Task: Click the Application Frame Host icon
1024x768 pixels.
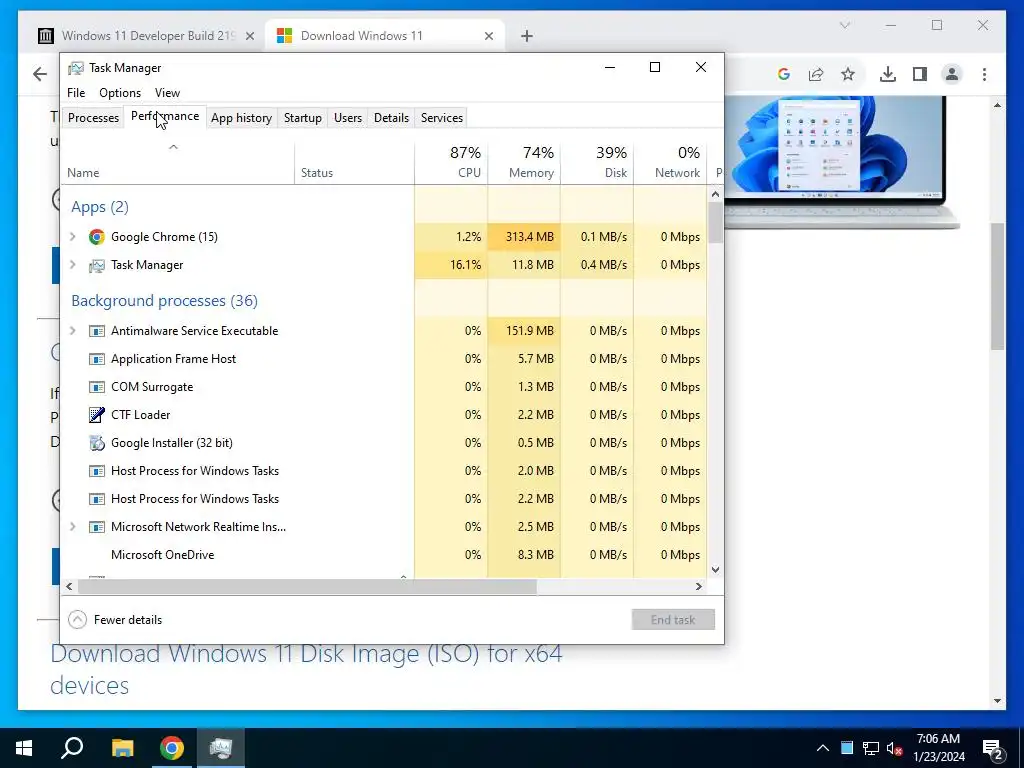Action: [97, 359]
